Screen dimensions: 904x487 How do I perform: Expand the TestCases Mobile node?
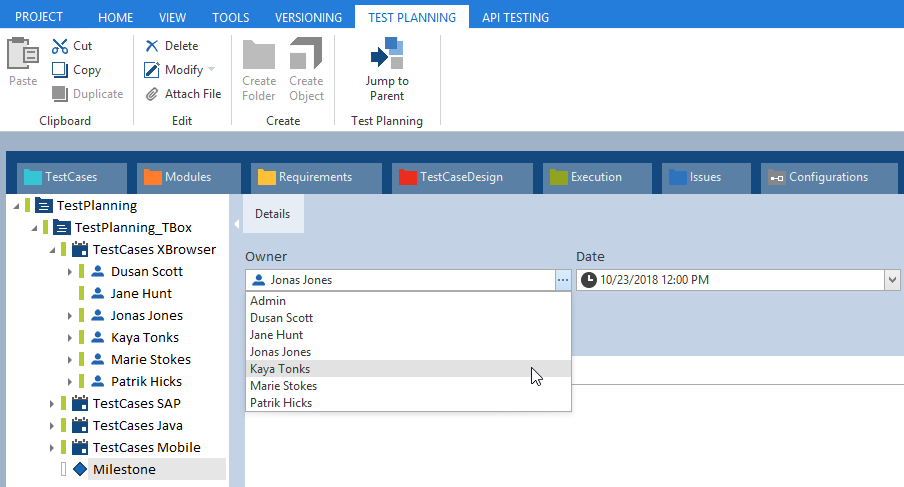[x=52, y=448]
